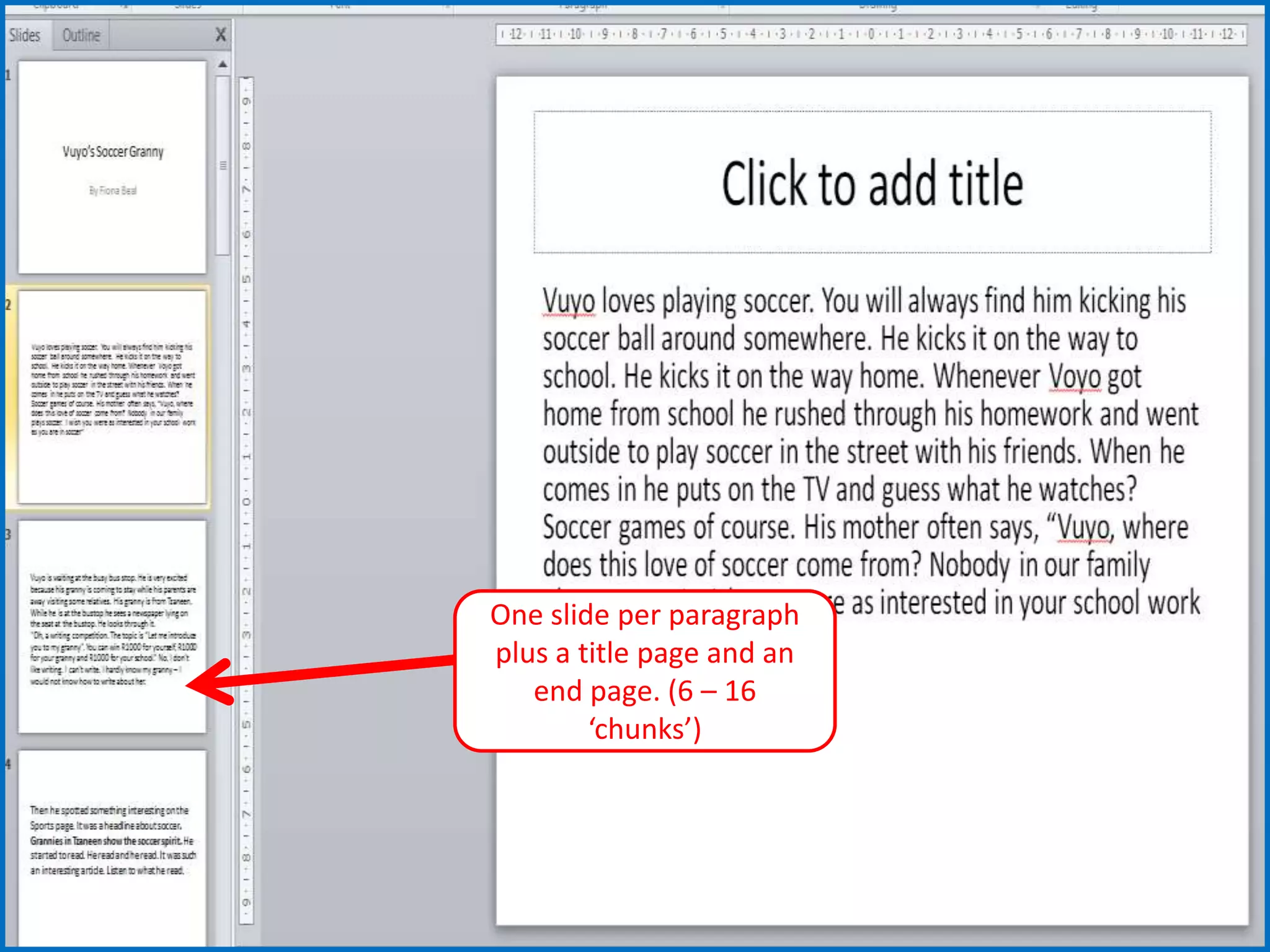Select slide 4 thumbnail about the Sports page
This screenshot has height=952, width=1270.
click(x=112, y=848)
